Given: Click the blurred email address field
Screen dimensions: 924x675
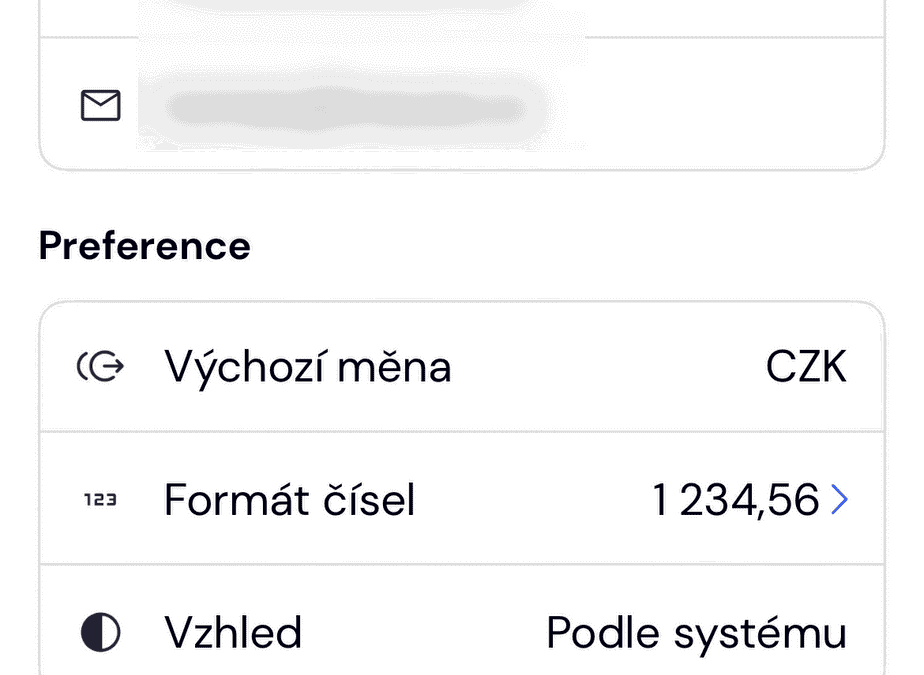Looking at the screenshot, I should pyautogui.click(x=345, y=107).
